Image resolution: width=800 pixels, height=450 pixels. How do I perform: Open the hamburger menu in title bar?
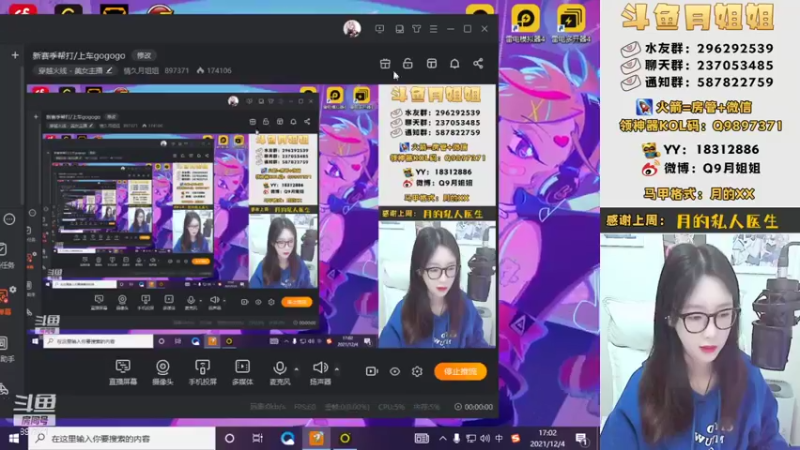tap(434, 29)
